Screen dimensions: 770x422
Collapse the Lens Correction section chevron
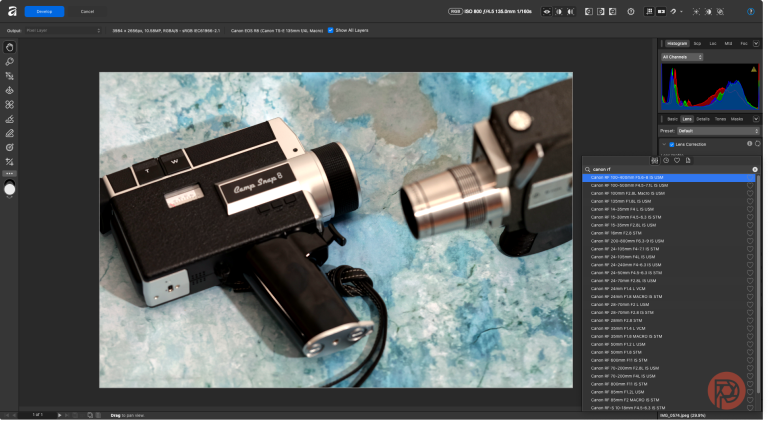click(664, 144)
